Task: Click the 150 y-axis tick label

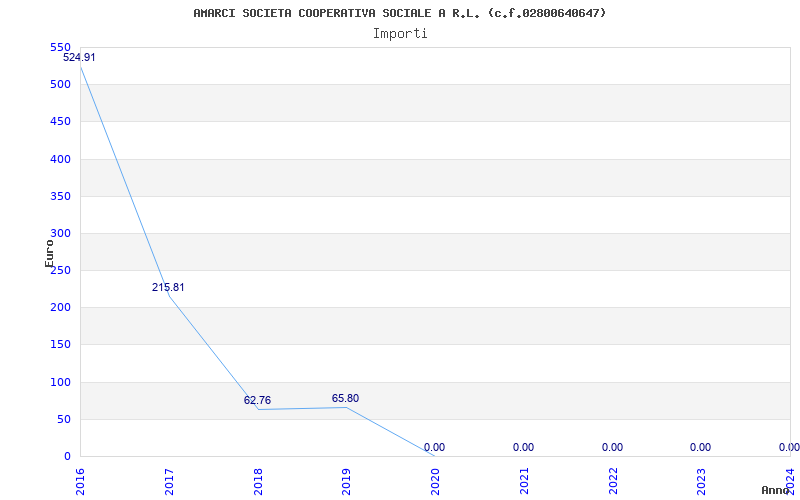Action: click(x=60, y=345)
